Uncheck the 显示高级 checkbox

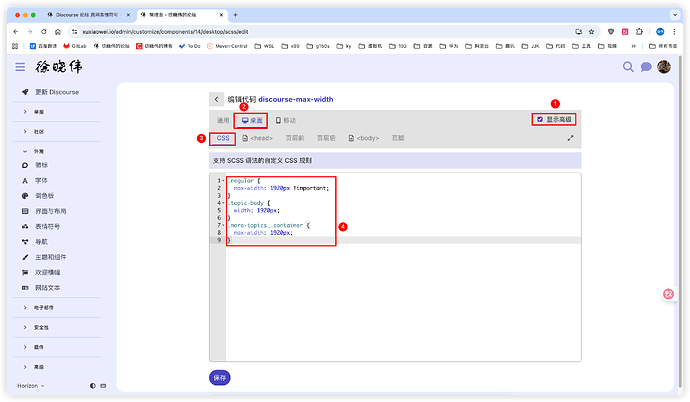point(540,119)
